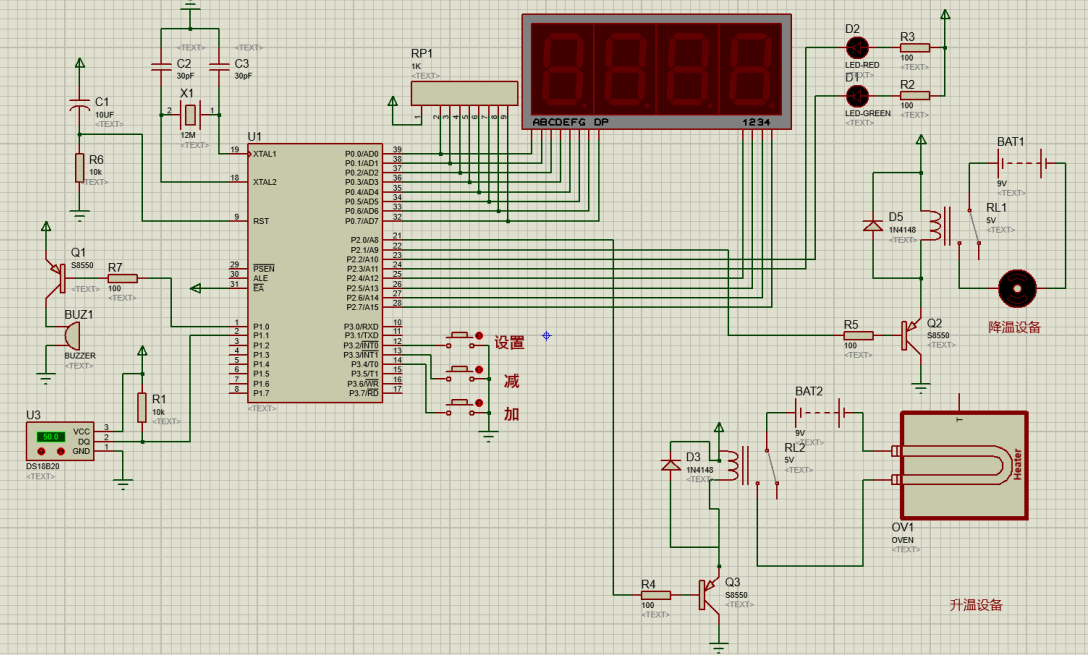This screenshot has height=656, width=1090.
Task: Select the D3 diode symbol
Action: [671, 466]
